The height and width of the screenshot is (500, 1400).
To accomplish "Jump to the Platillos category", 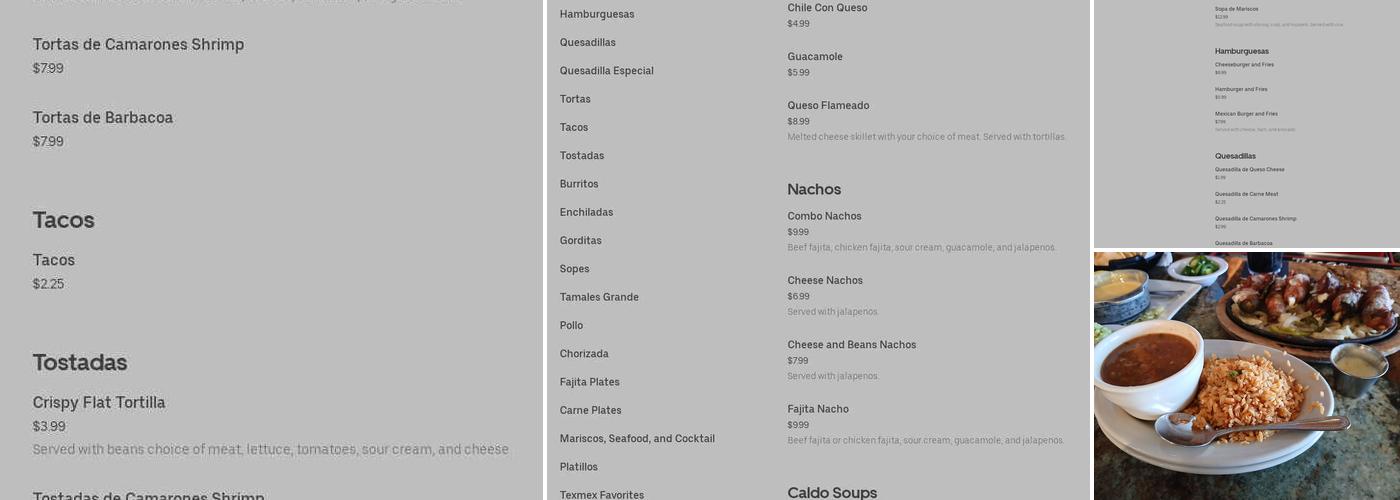I will pos(578,467).
